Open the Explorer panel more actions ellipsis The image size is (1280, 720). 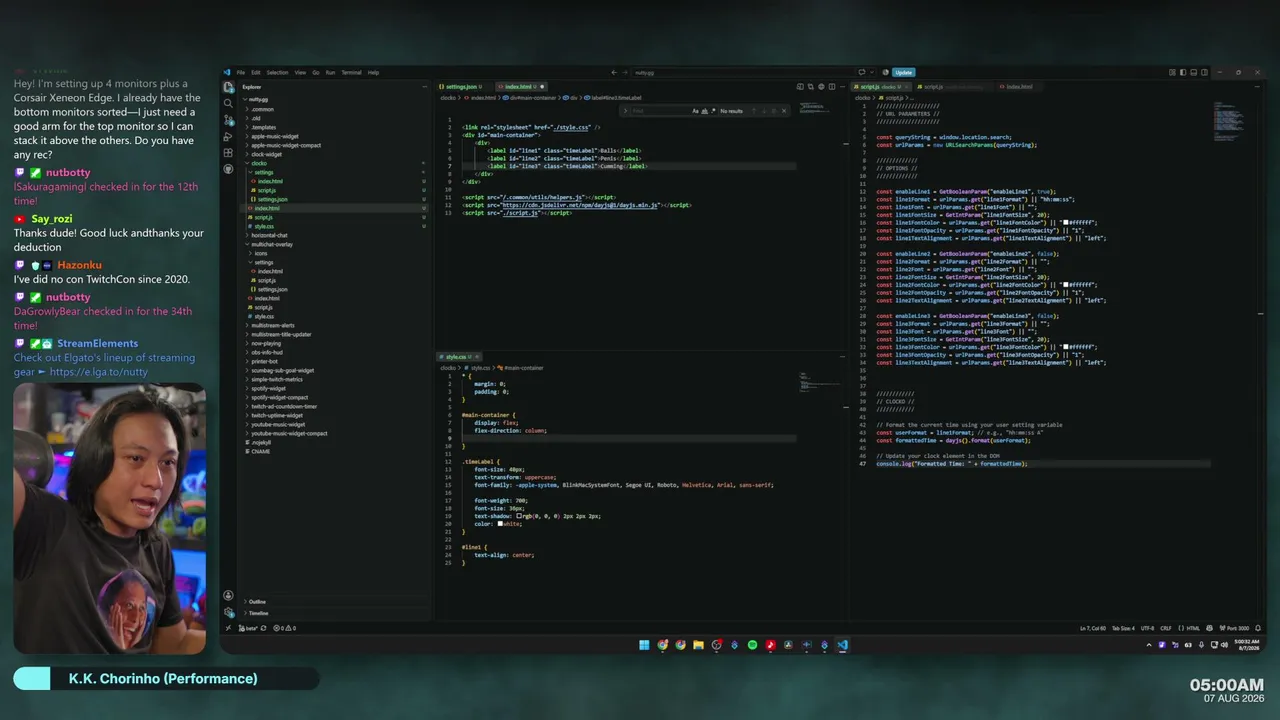425,87
